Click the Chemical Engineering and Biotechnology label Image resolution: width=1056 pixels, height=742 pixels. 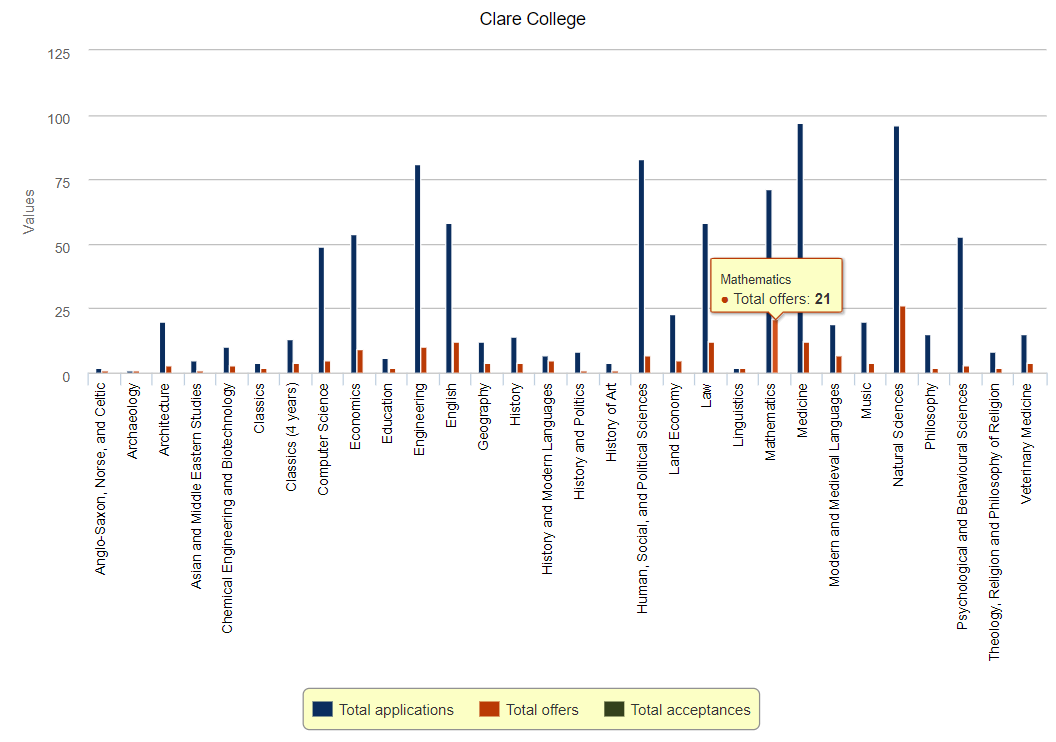click(x=228, y=508)
